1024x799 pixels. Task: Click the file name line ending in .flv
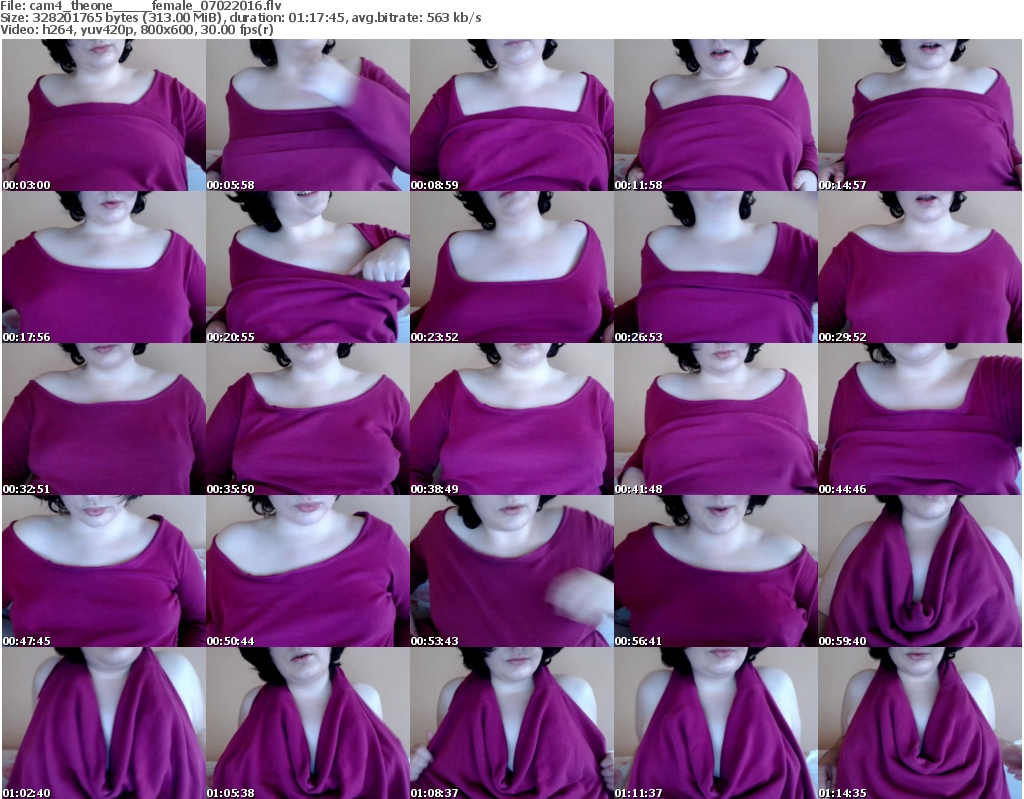tap(141, 6)
